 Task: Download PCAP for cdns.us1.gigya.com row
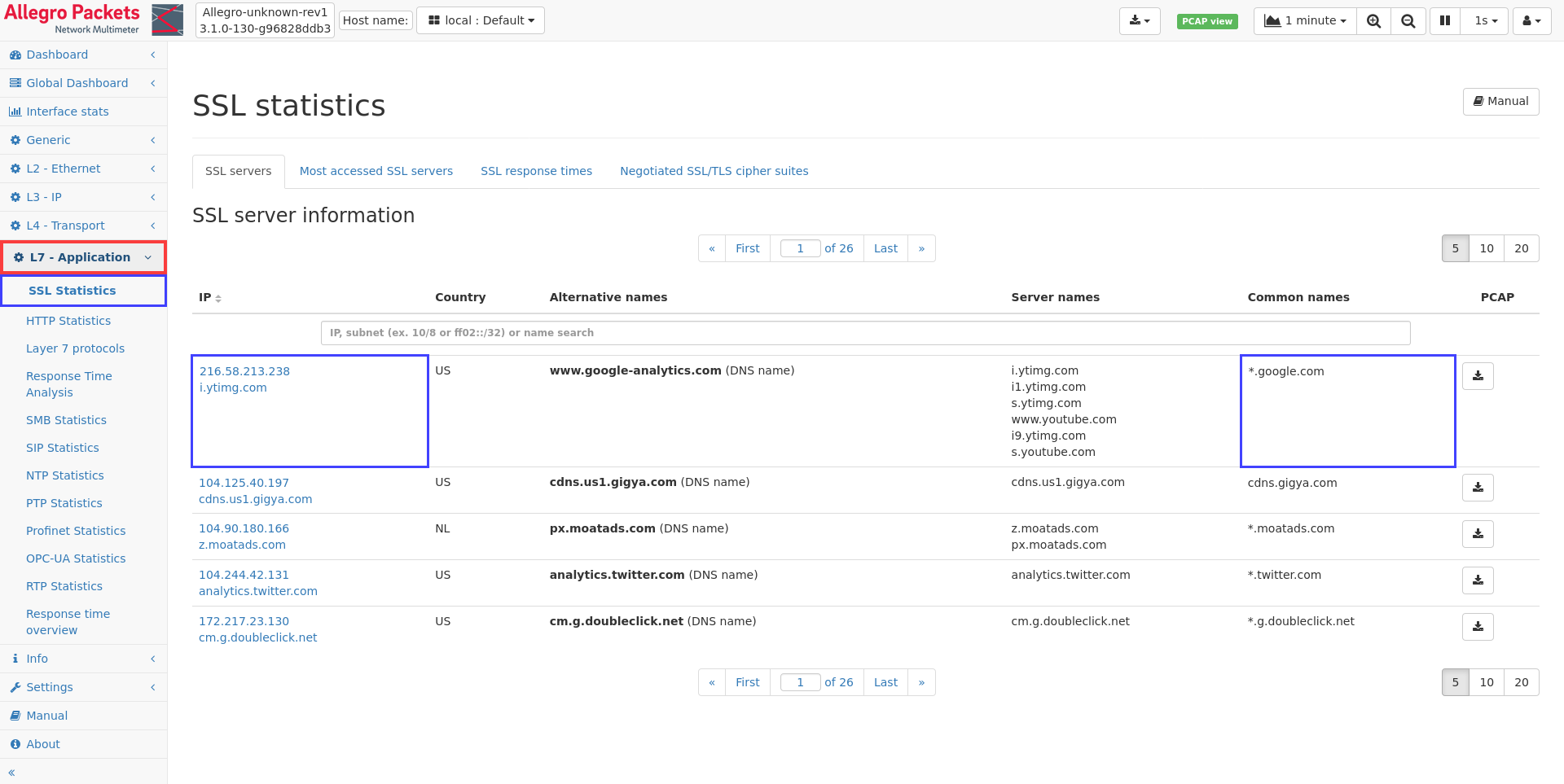pyautogui.click(x=1478, y=488)
